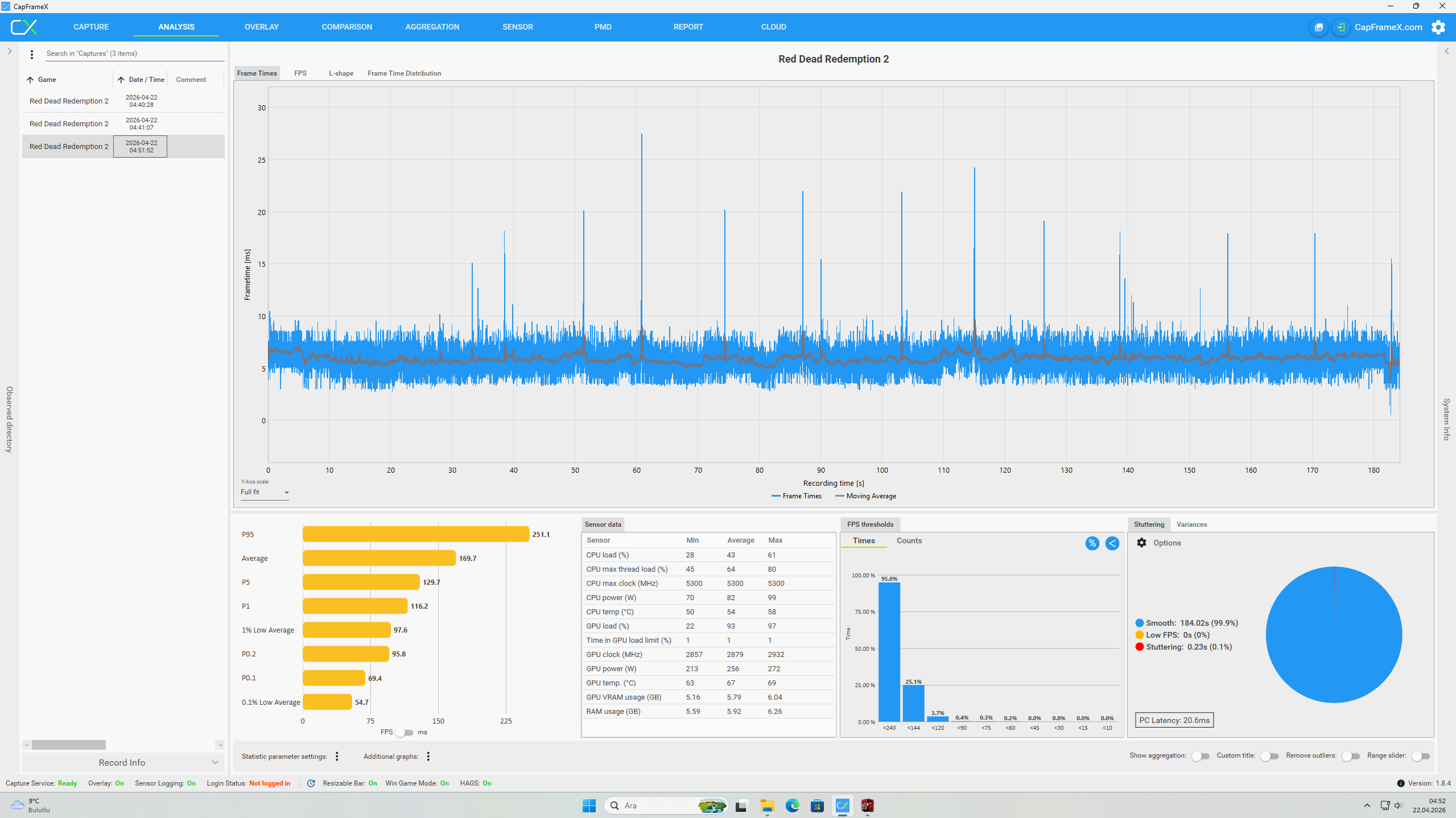Select the FPS graph tab

coord(300,73)
